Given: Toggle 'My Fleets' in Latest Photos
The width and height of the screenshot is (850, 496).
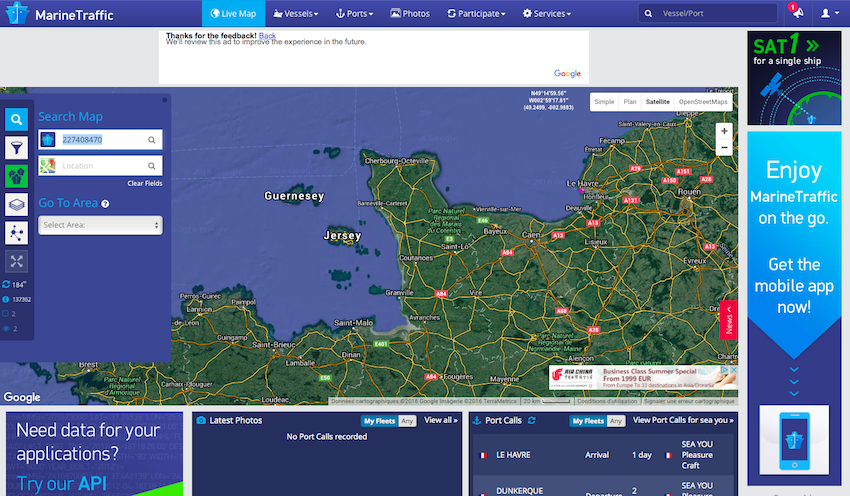Looking at the screenshot, I should coord(377,421).
